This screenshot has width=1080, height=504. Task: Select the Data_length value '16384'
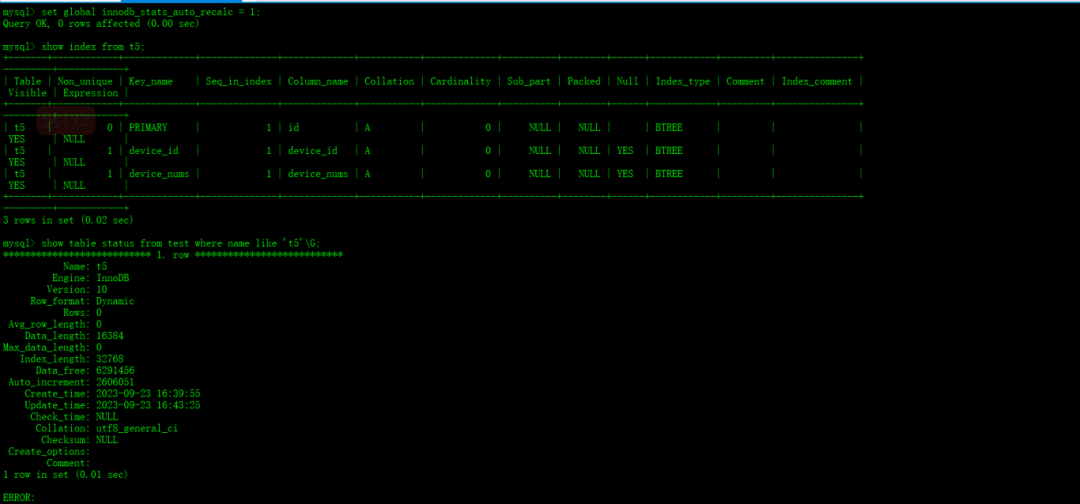click(x=110, y=336)
